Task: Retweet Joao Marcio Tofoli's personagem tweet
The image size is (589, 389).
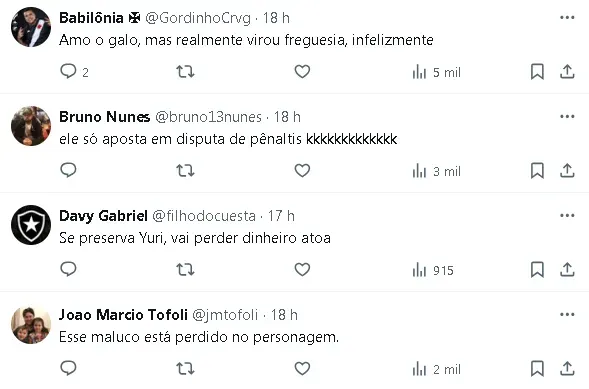Action: tap(186, 369)
